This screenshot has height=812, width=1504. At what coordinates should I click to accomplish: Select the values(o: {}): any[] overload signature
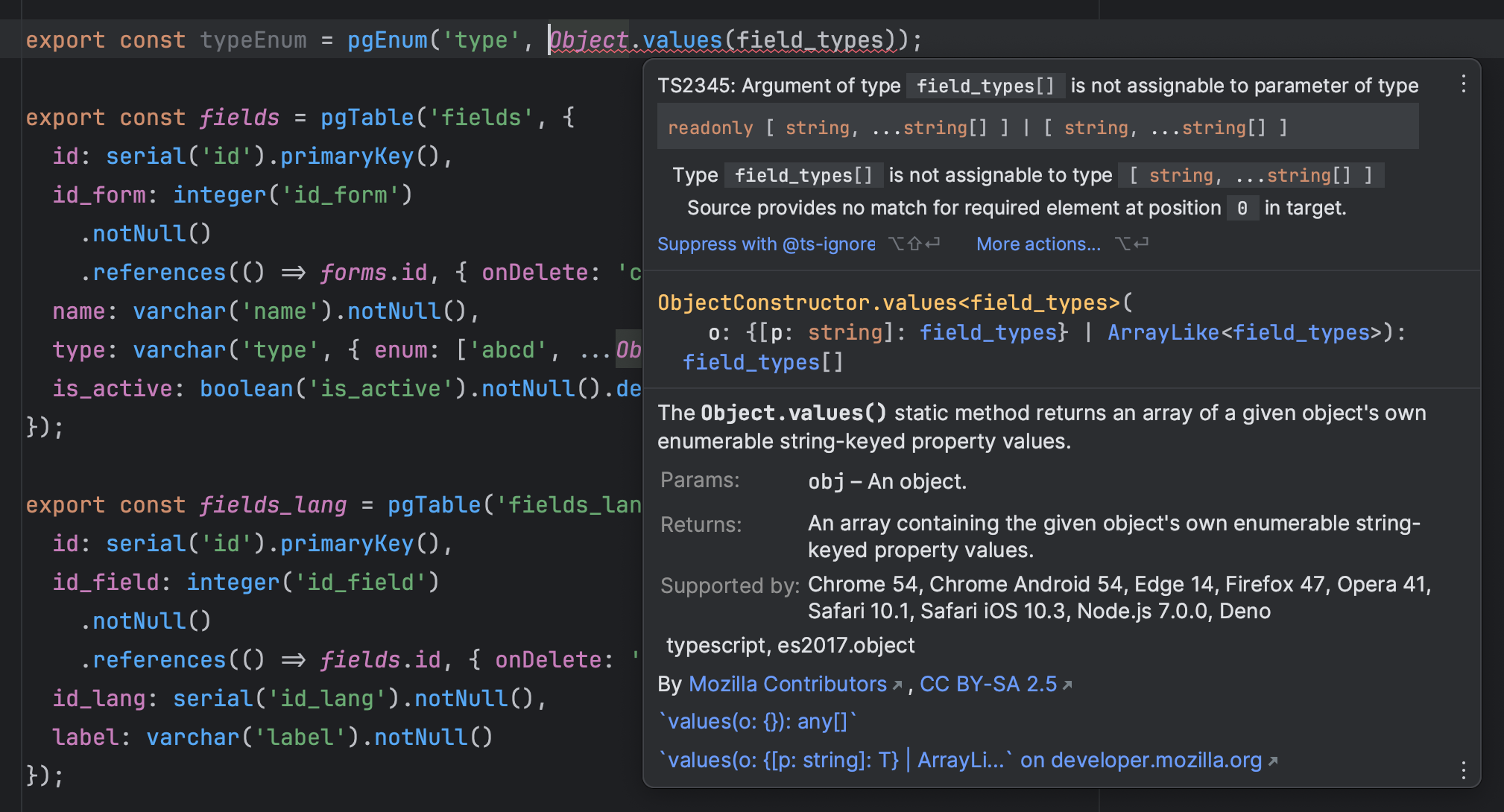tap(756, 721)
